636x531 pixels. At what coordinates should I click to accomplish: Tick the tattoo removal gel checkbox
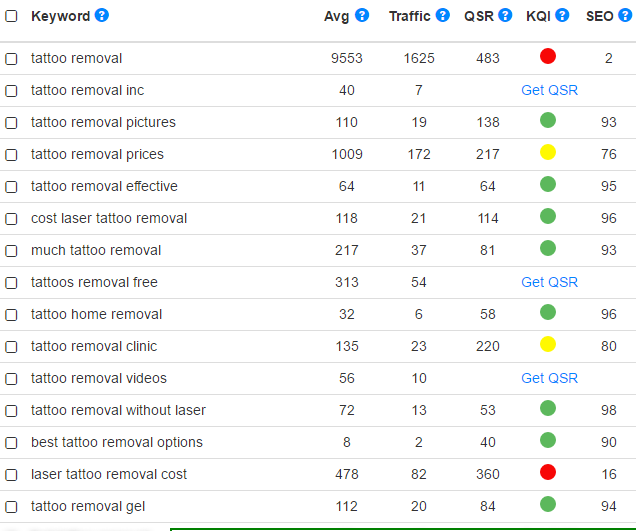[11, 507]
